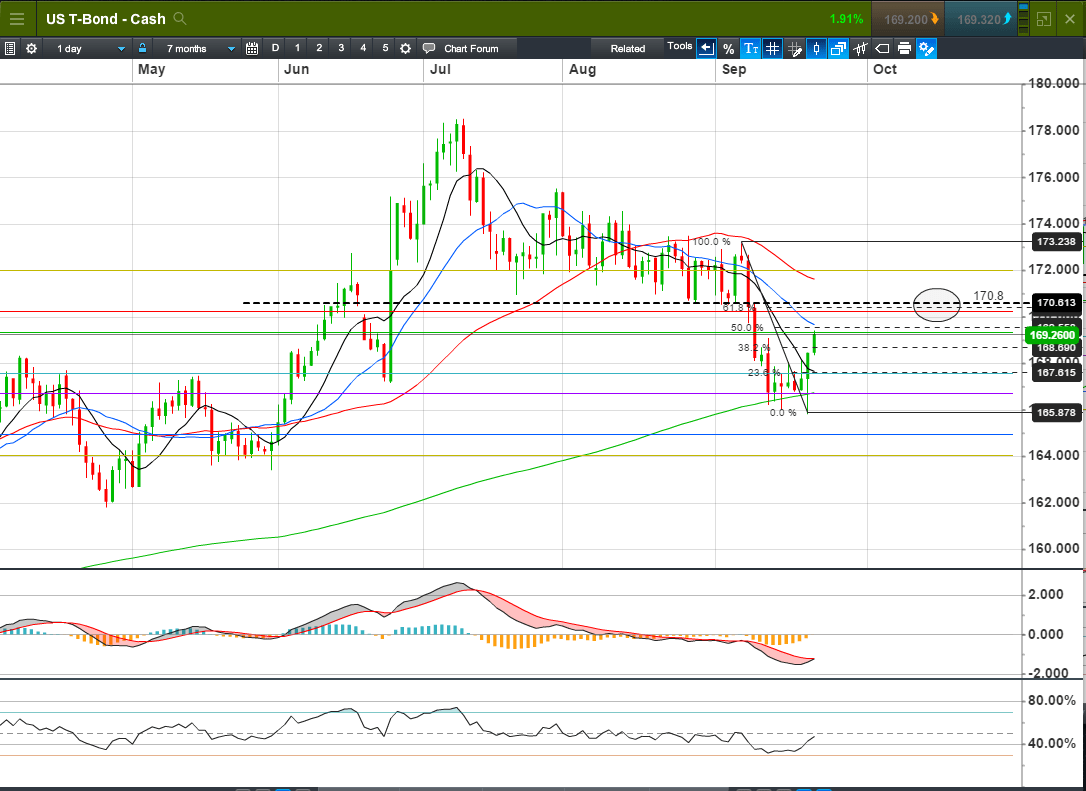The width and height of the screenshot is (1086, 791).
Task: Click the 173.238 price label
Action: pyautogui.click(x=1056, y=242)
